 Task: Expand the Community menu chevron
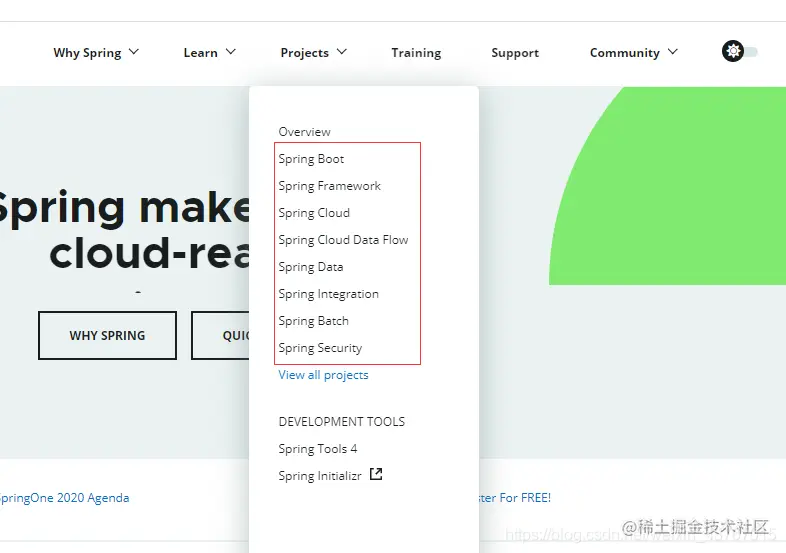click(x=673, y=52)
